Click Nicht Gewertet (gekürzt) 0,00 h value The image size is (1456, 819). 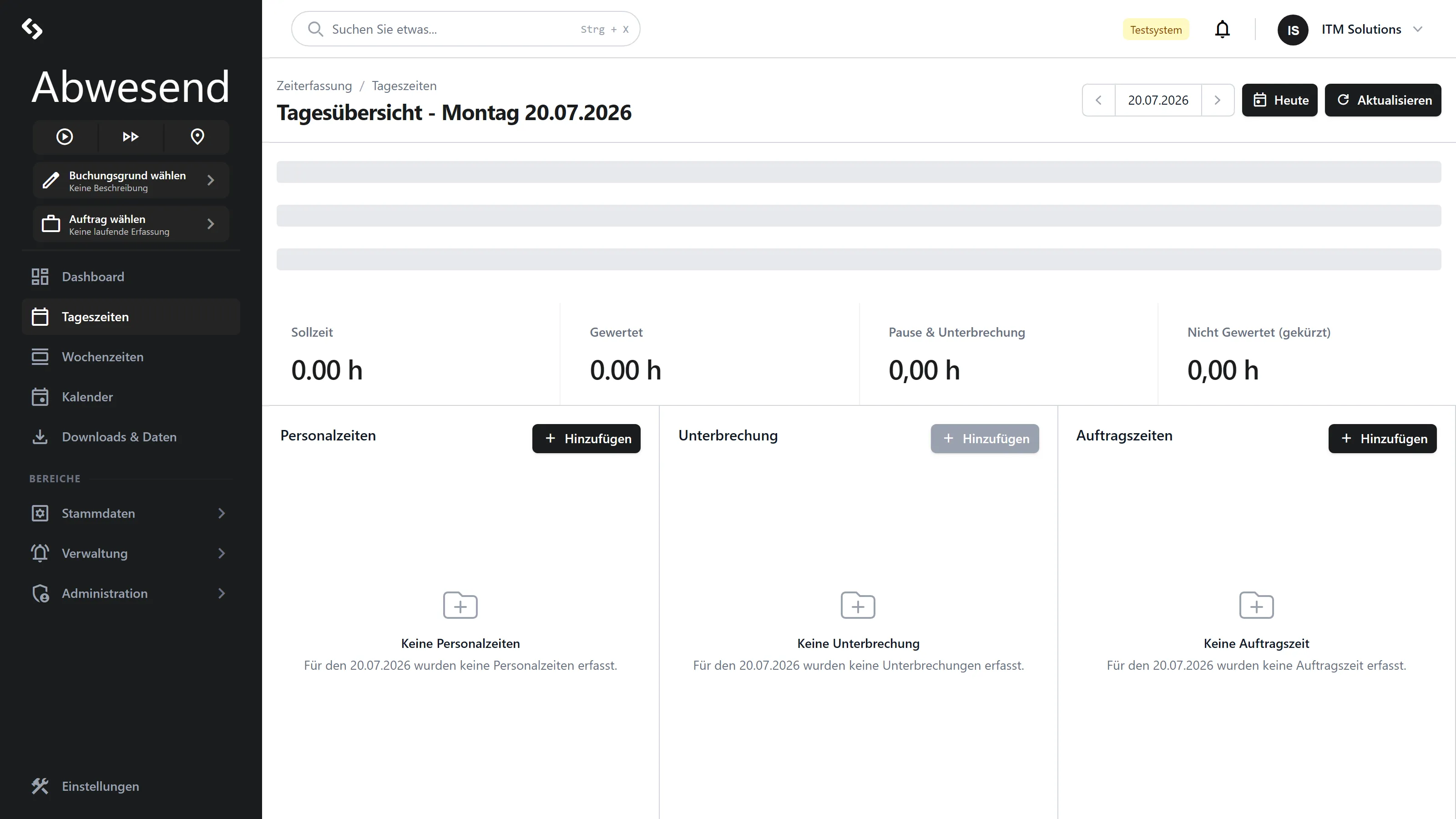coord(1223,371)
